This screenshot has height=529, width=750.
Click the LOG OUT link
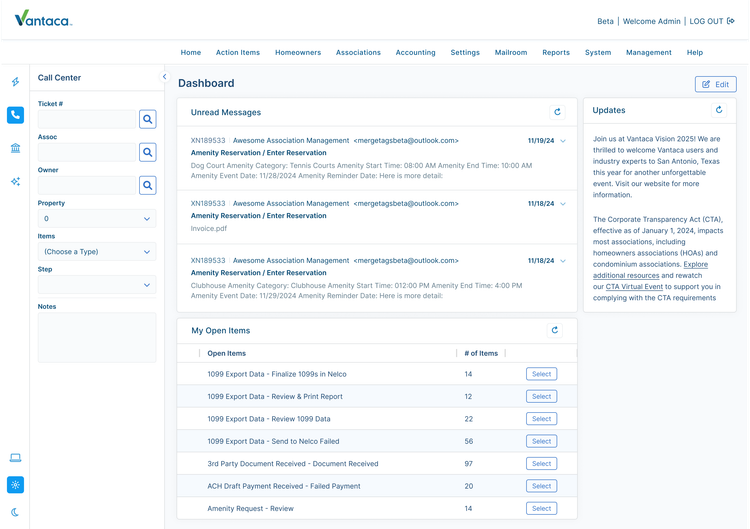[x=706, y=22]
